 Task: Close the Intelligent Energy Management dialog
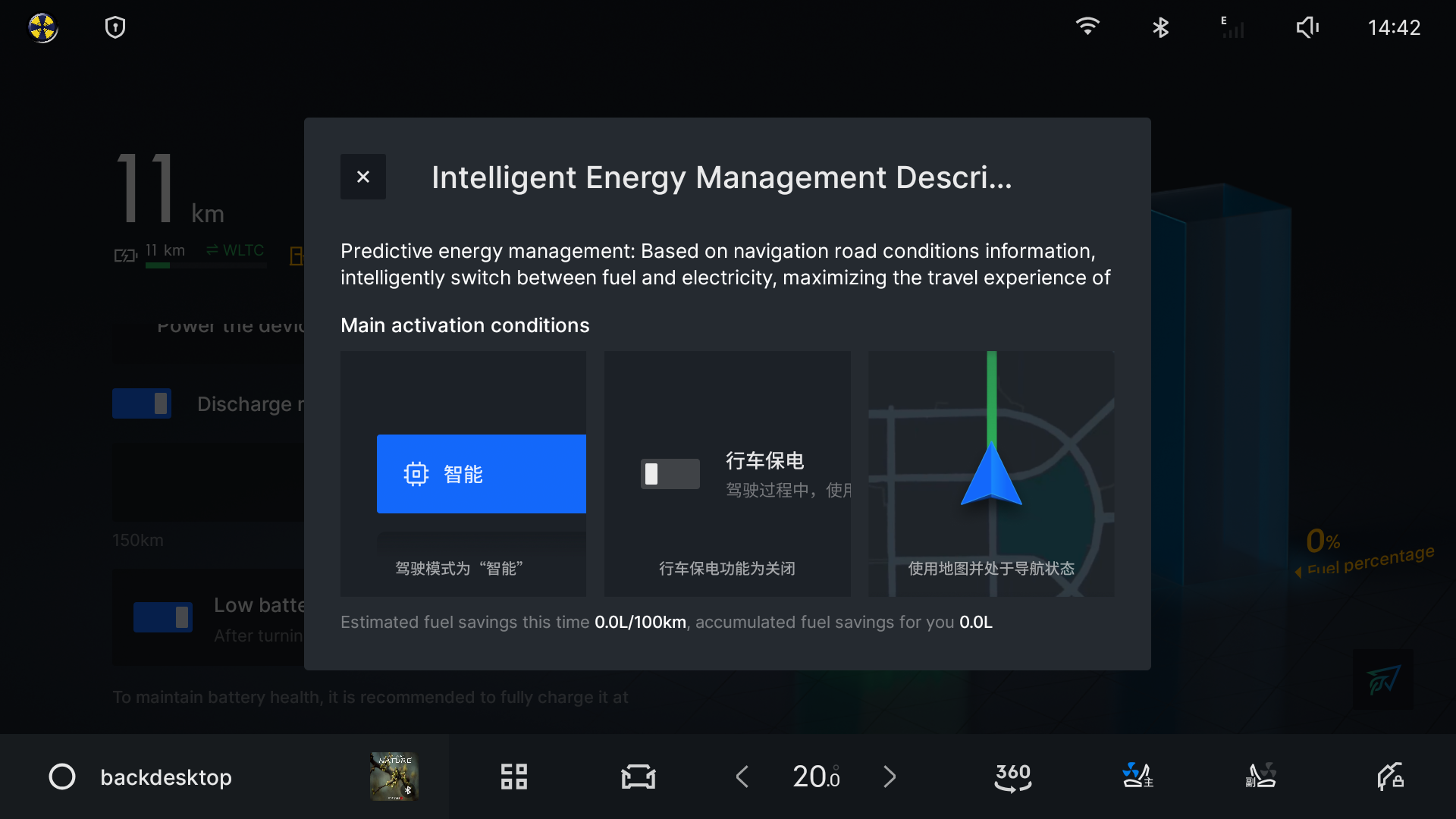click(362, 177)
